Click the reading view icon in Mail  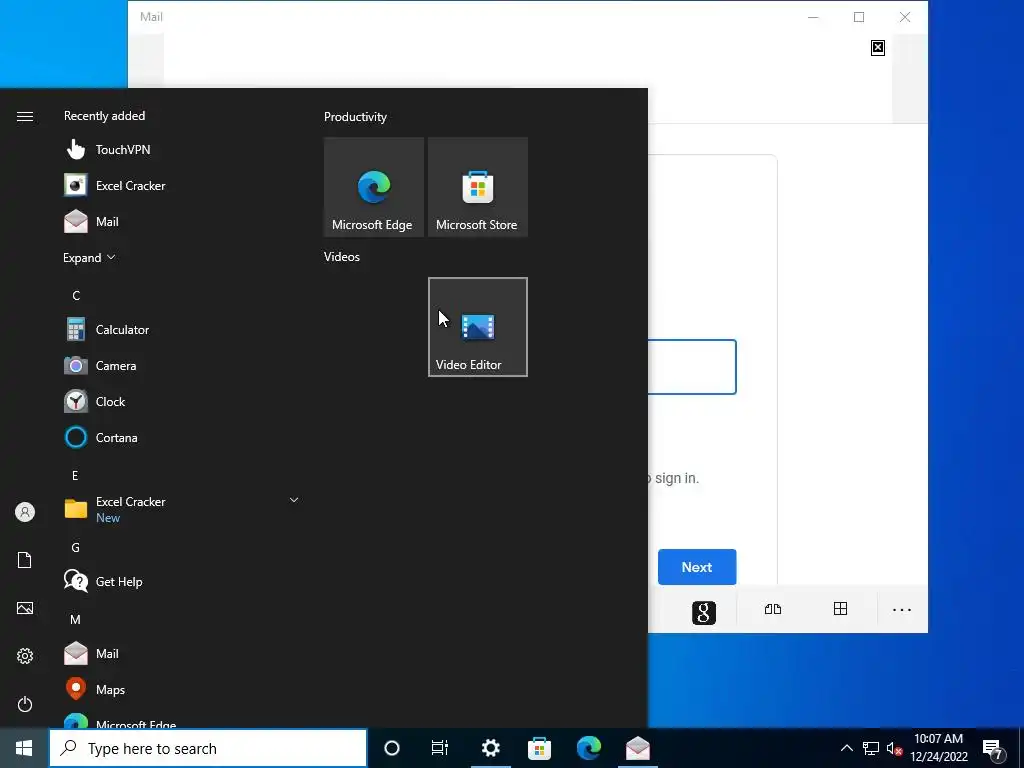click(x=773, y=609)
